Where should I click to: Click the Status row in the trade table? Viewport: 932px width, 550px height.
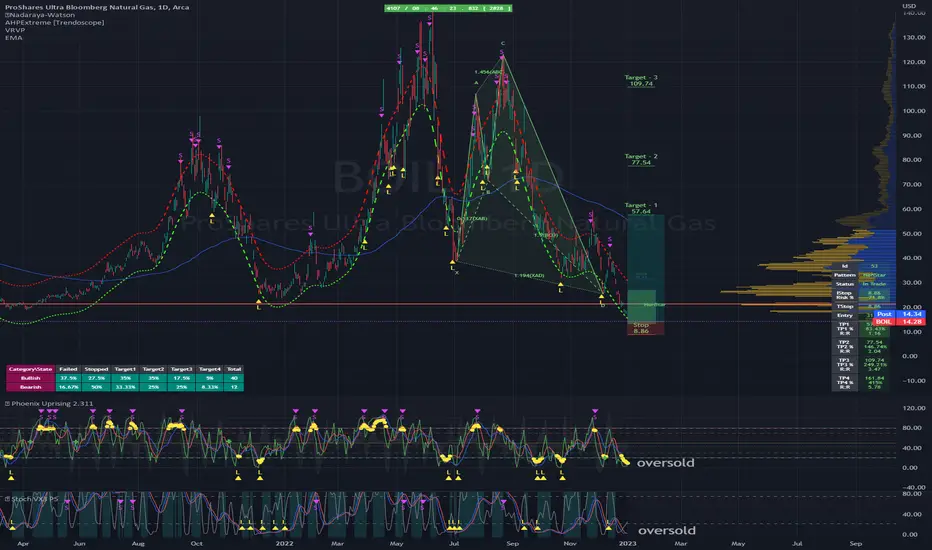click(861, 284)
